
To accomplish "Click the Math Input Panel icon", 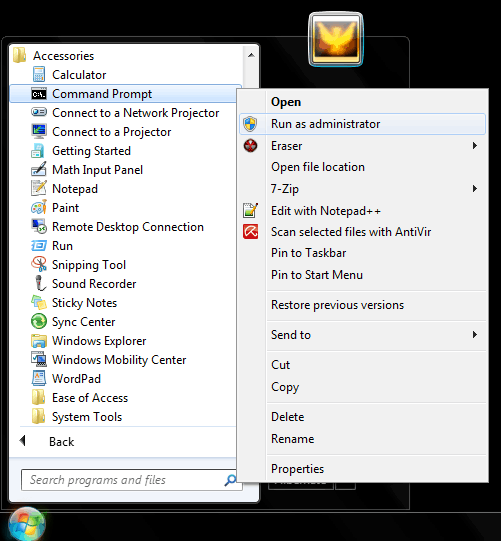I will coord(39,169).
